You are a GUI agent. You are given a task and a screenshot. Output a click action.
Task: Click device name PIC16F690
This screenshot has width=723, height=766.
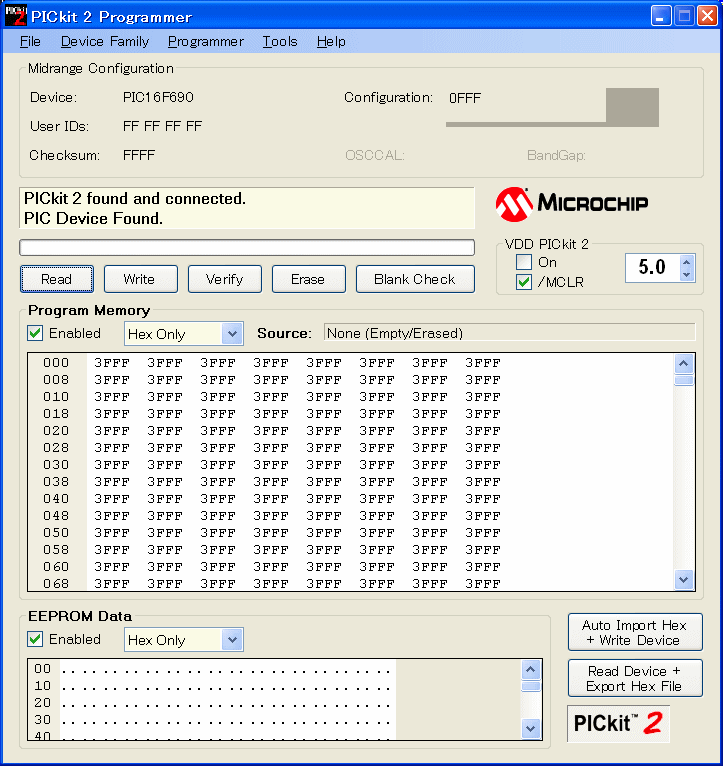pyautogui.click(x=158, y=97)
